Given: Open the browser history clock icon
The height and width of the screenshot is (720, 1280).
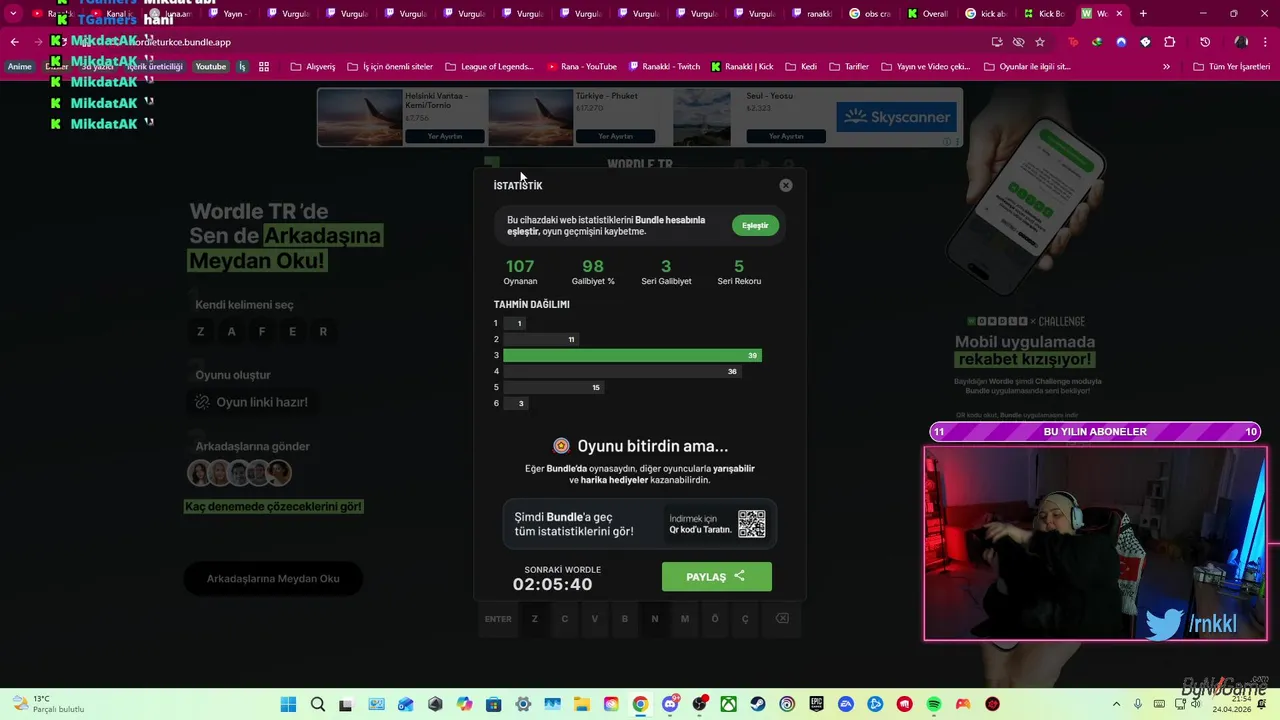Looking at the screenshot, I should [x=1205, y=42].
